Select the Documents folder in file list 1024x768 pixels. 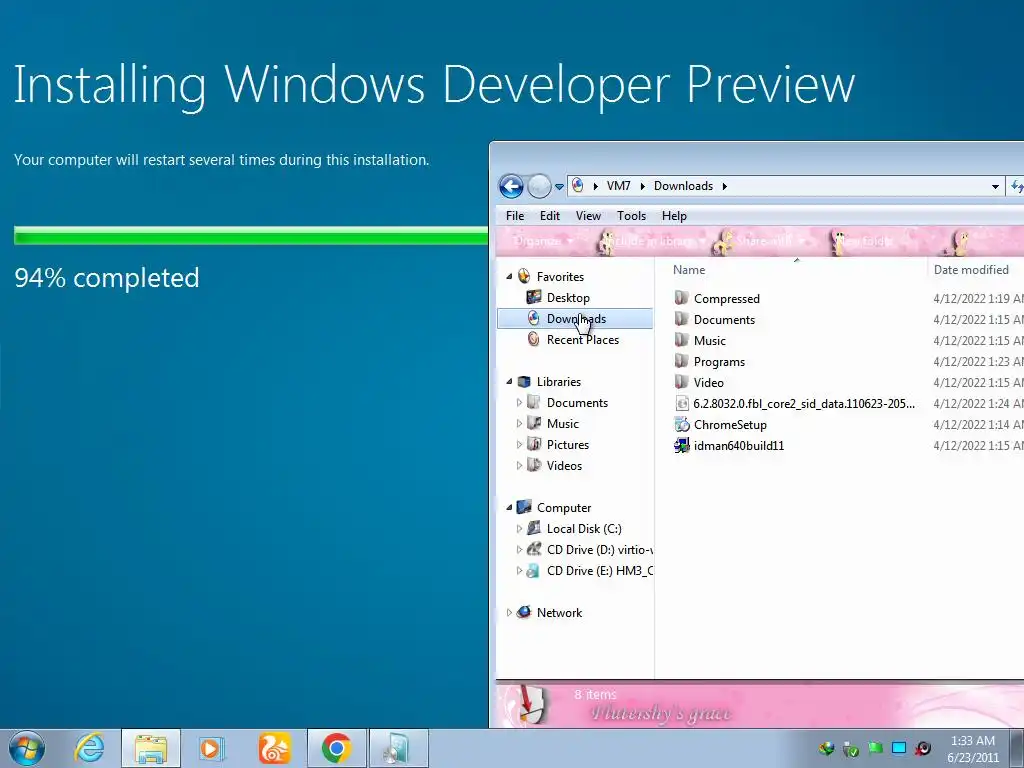(x=724, y=319)
